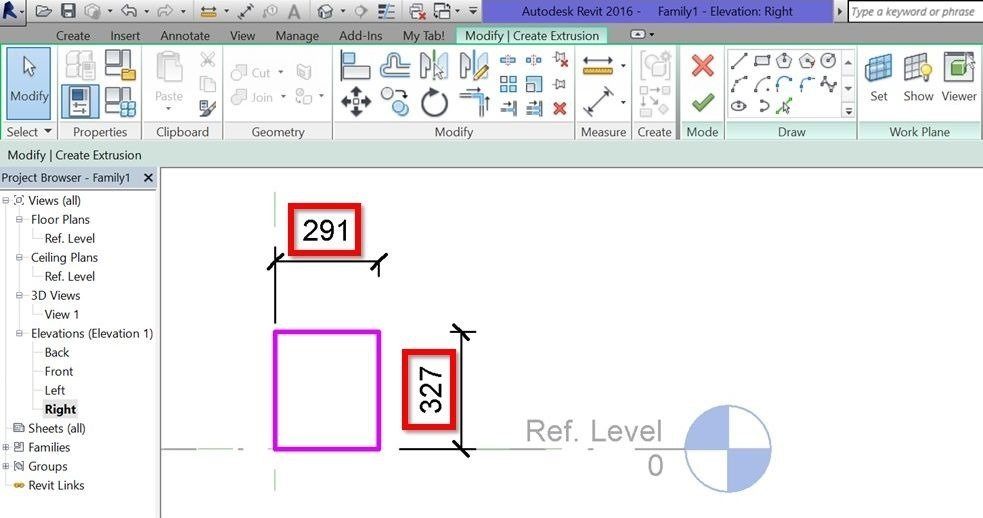Open the Revit application menu button
Screen dimensions: 983x518
[x=12, y=11]
